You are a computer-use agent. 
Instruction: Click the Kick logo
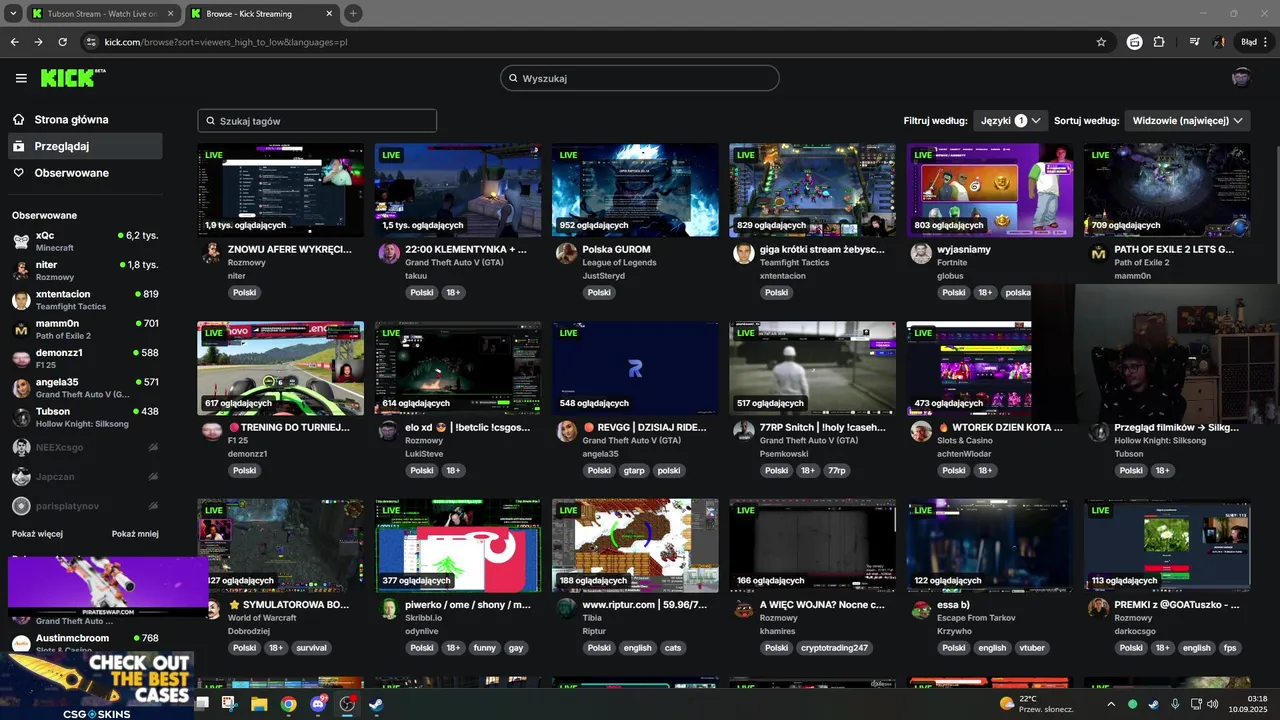pos(72,78)
